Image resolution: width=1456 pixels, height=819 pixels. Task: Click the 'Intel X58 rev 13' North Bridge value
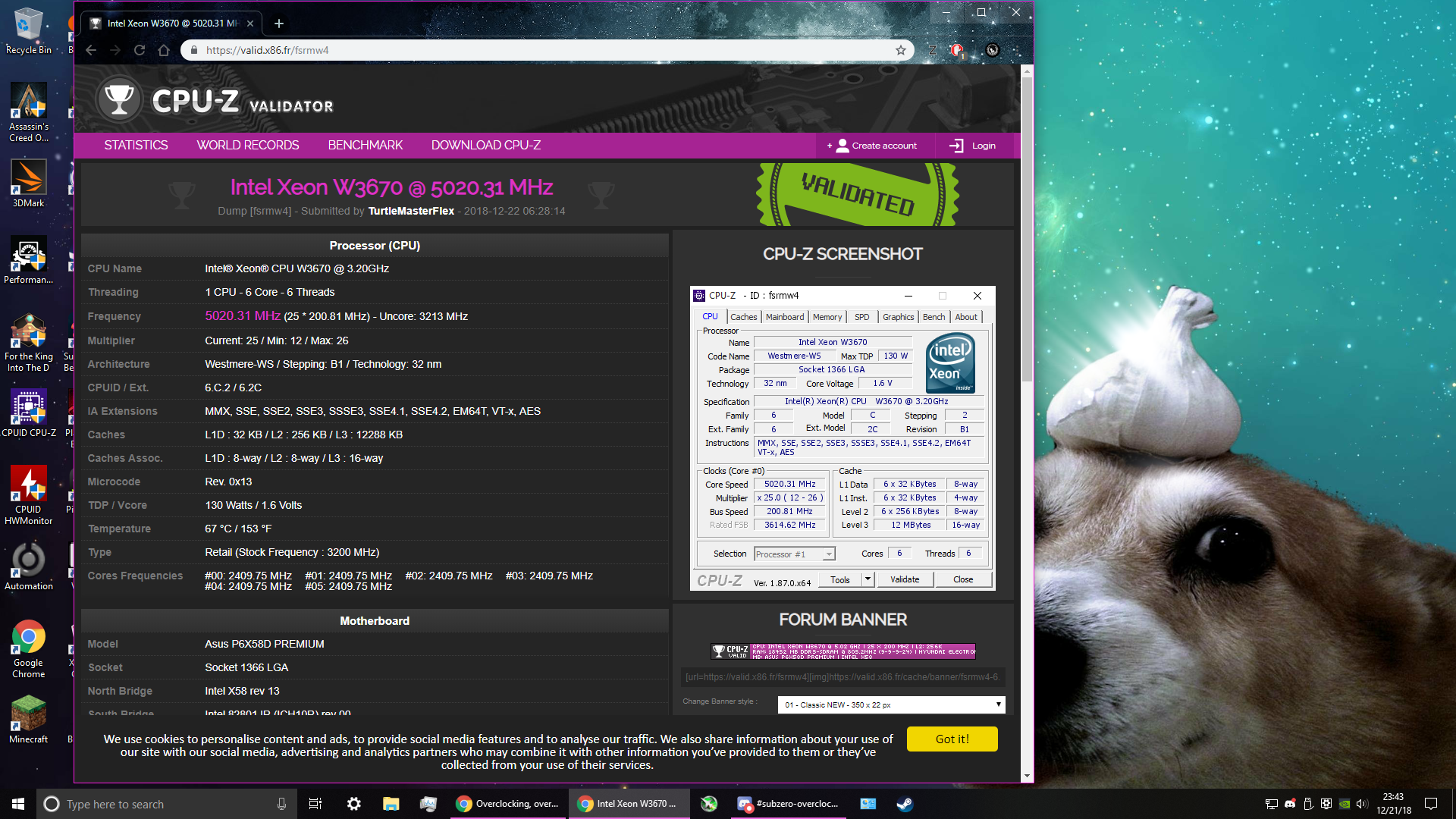(x=242, y=691)
